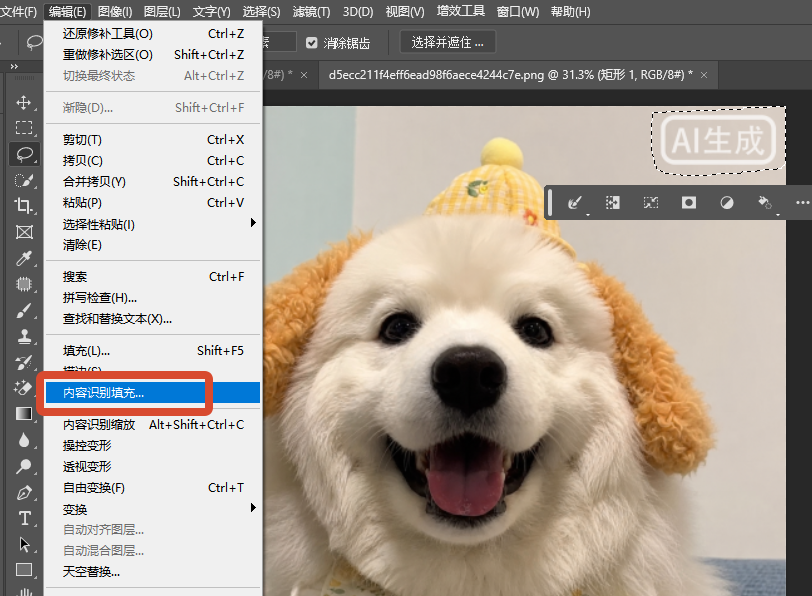Select the Rectangle shape tool
Image resolution: width=812 pixels, height=596 pixels.
[24, 570]
